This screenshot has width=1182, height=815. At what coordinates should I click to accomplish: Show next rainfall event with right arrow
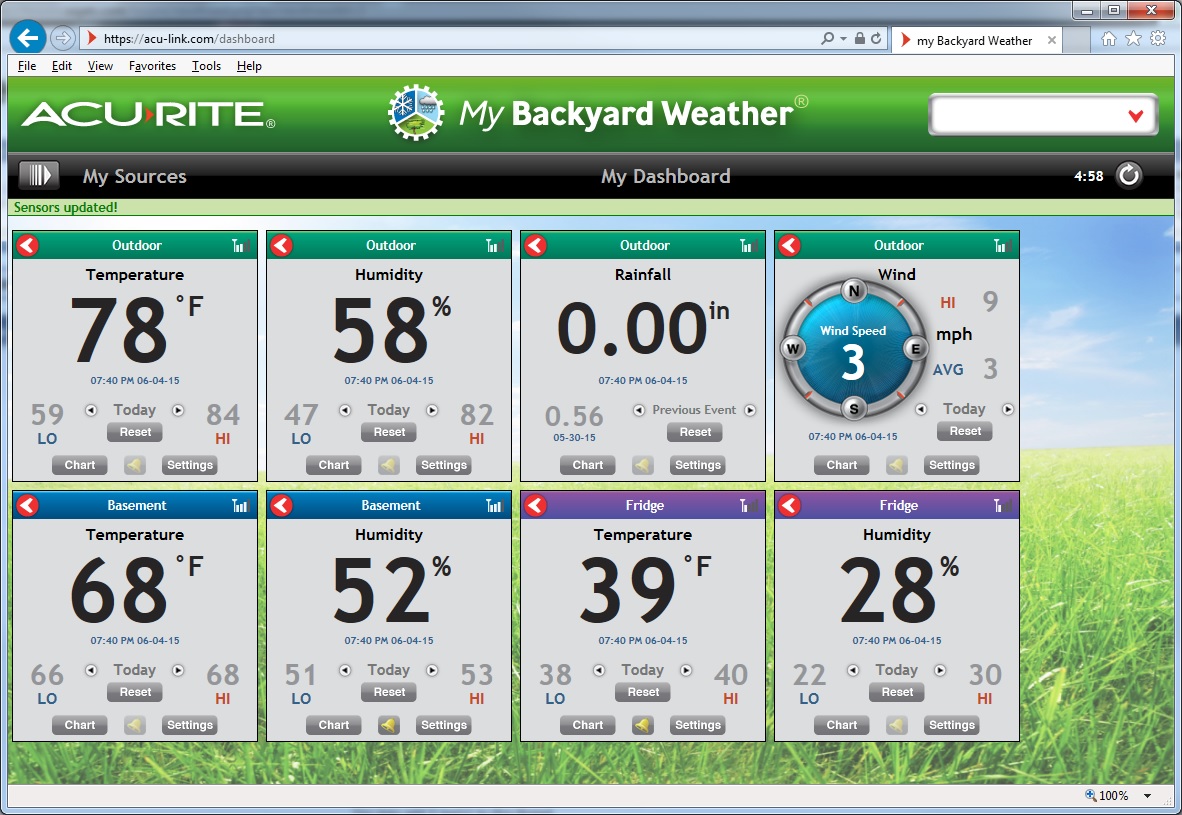click(750, 410)
